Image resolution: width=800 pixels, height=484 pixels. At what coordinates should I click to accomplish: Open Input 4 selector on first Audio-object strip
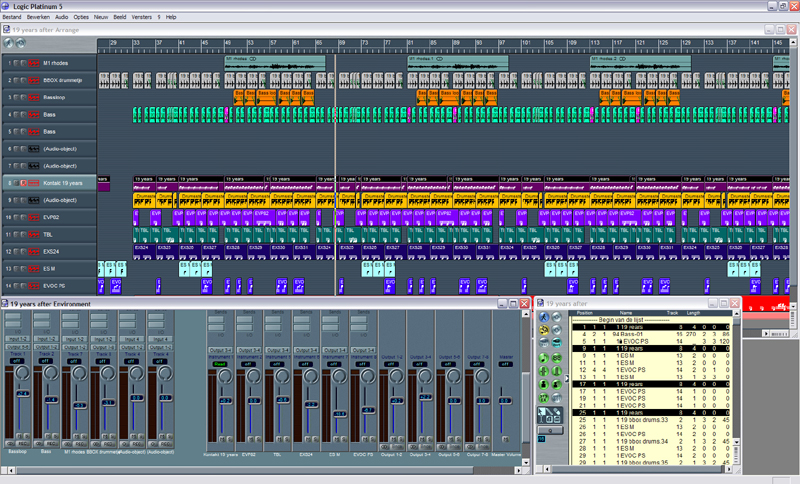tap(132, 339)
